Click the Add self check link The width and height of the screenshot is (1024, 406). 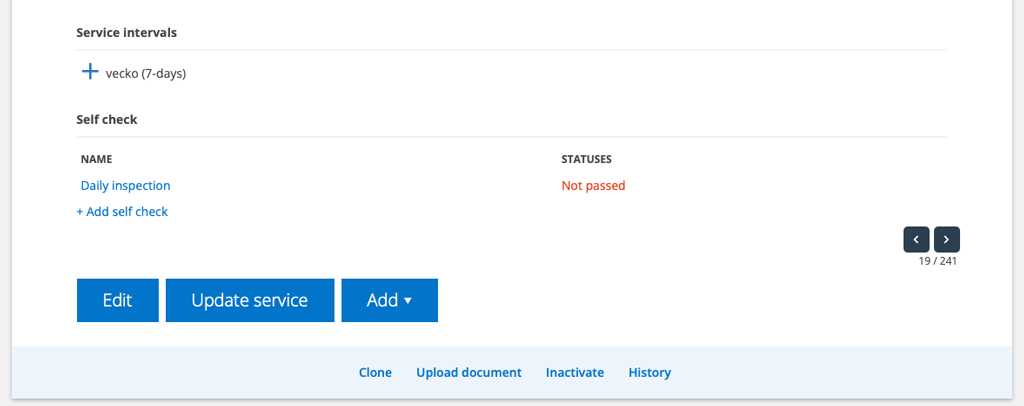122,211
